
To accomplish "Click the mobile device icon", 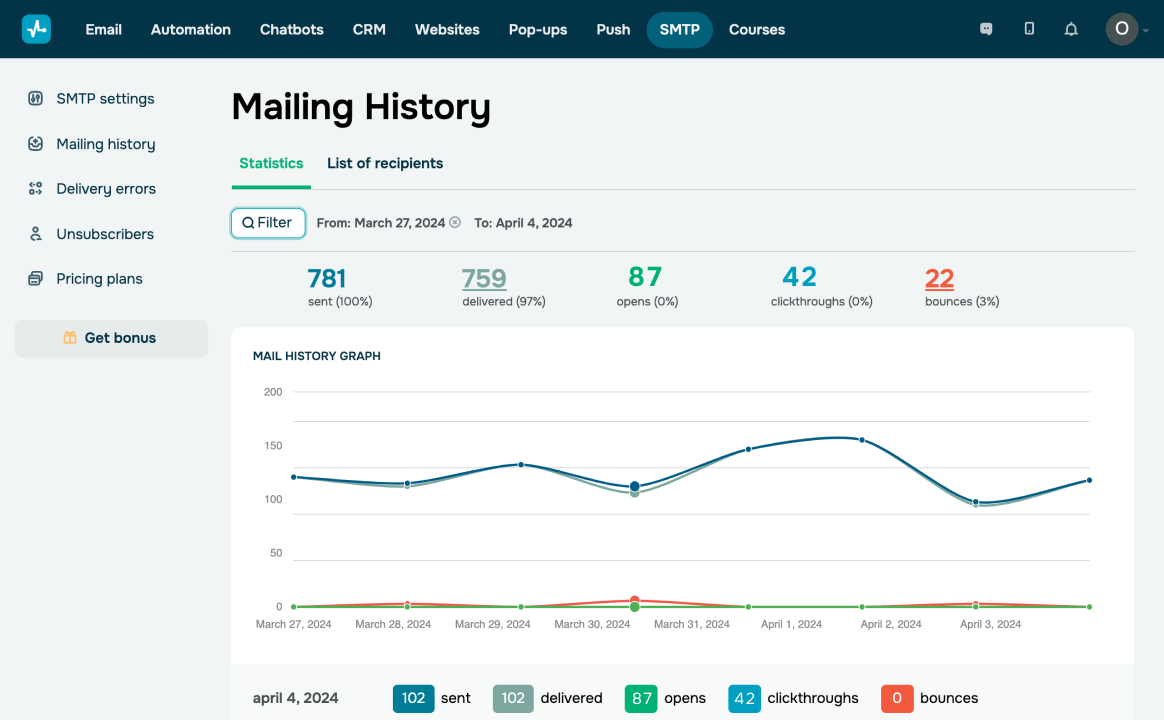I will (1029, 29).
